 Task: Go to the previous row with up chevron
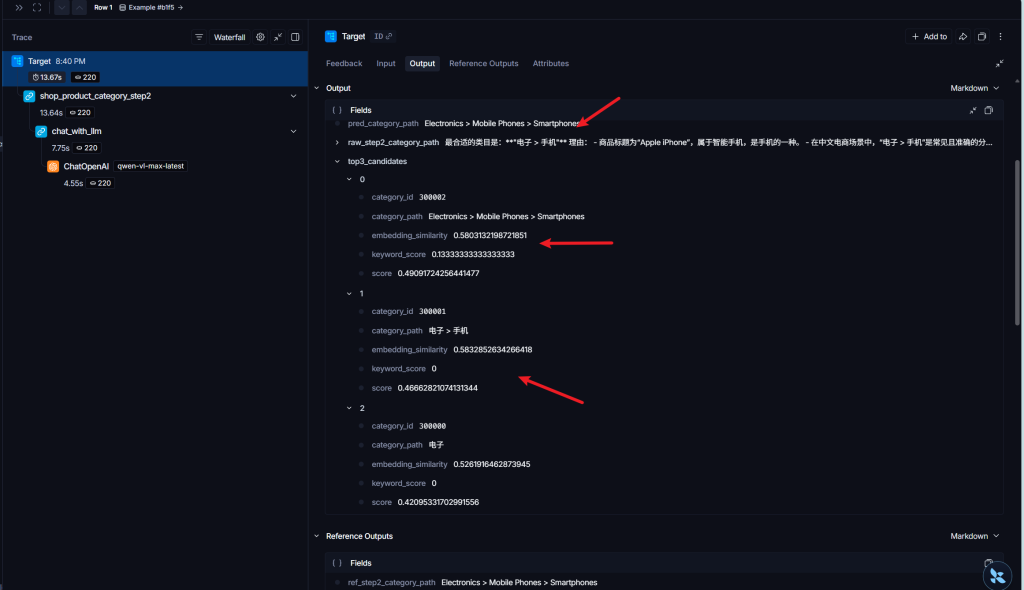pos(79,7)
